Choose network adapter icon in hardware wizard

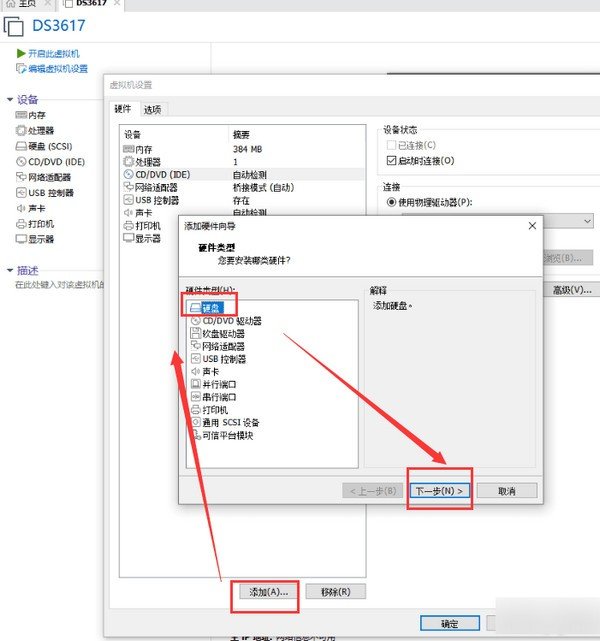click(196, 346)
